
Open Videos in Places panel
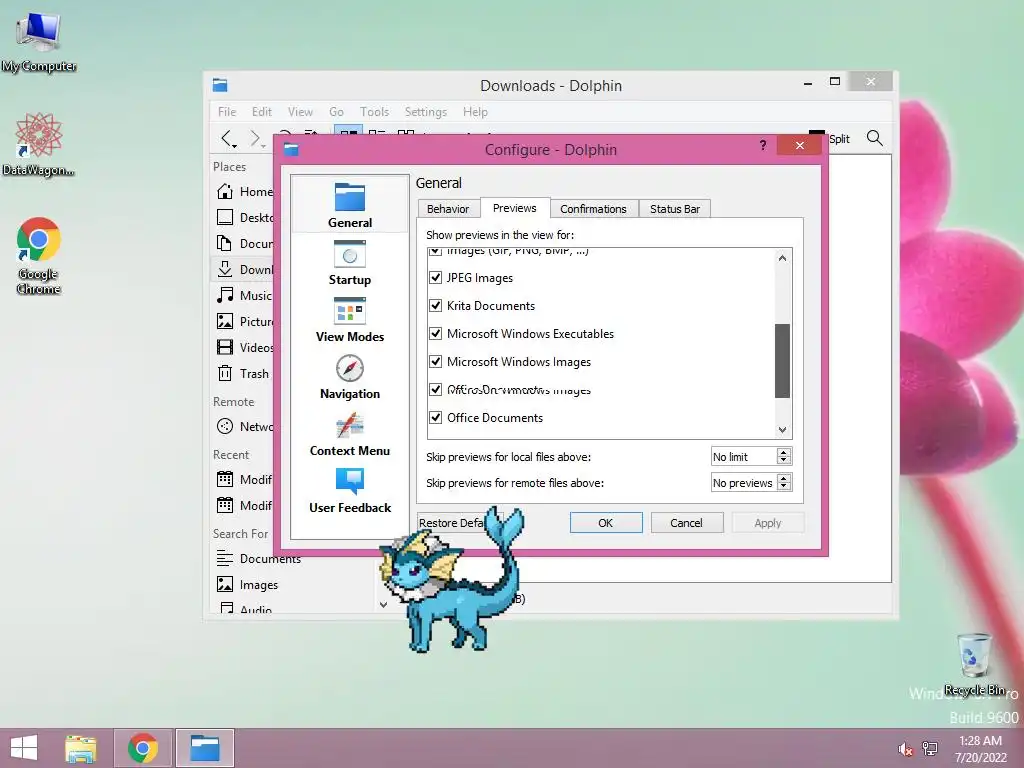click(x=244, y=347)
